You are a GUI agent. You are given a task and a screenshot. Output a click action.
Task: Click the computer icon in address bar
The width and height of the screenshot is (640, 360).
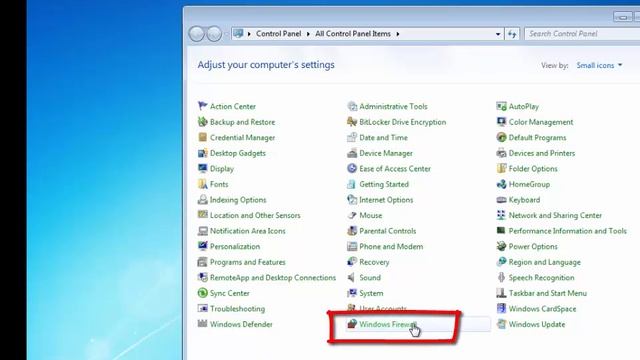pos(238,33)
